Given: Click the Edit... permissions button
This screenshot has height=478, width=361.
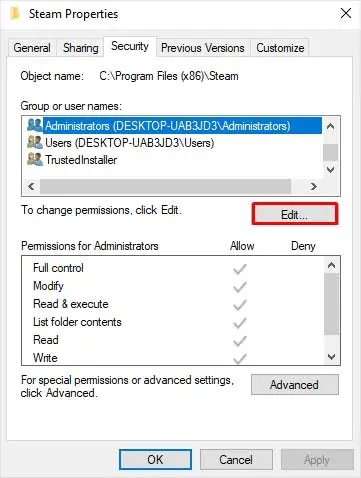Looking at the screenshot, I should (x=295, y=214).
